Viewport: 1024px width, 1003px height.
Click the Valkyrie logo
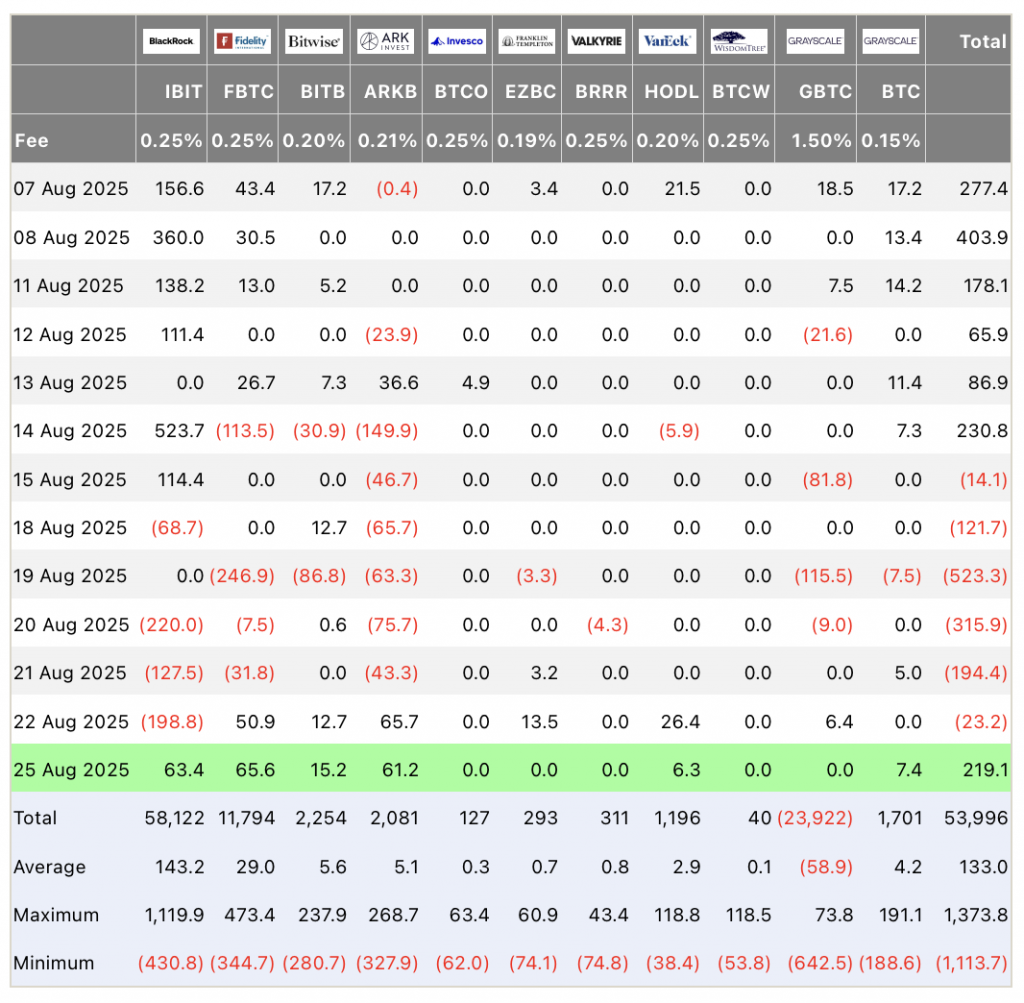[596, 41]
